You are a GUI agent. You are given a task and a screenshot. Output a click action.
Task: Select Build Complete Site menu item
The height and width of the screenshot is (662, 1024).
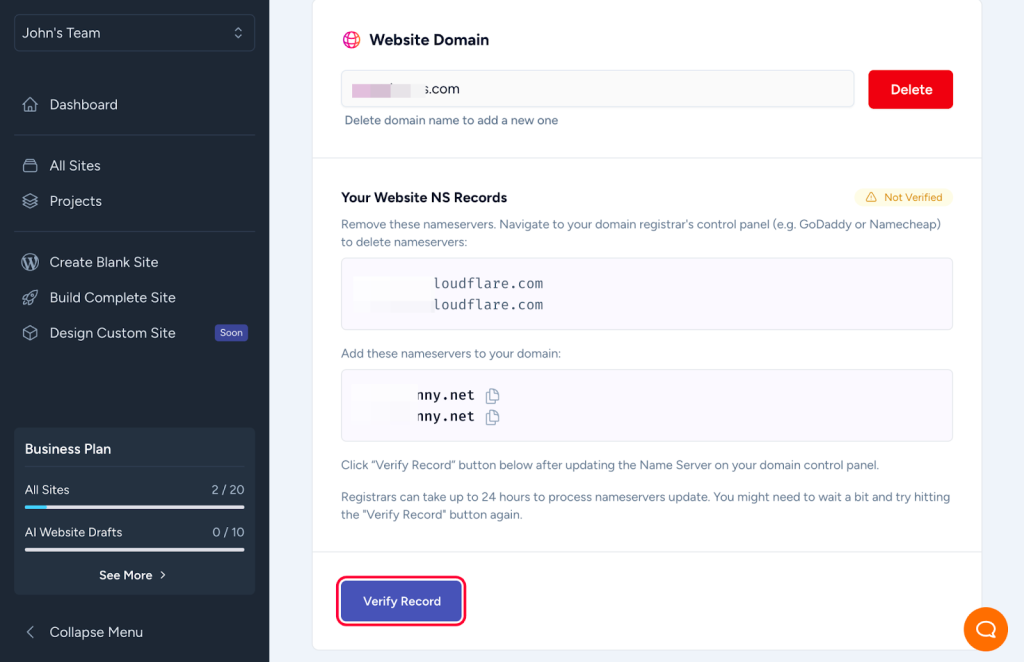tap(112, 298)
